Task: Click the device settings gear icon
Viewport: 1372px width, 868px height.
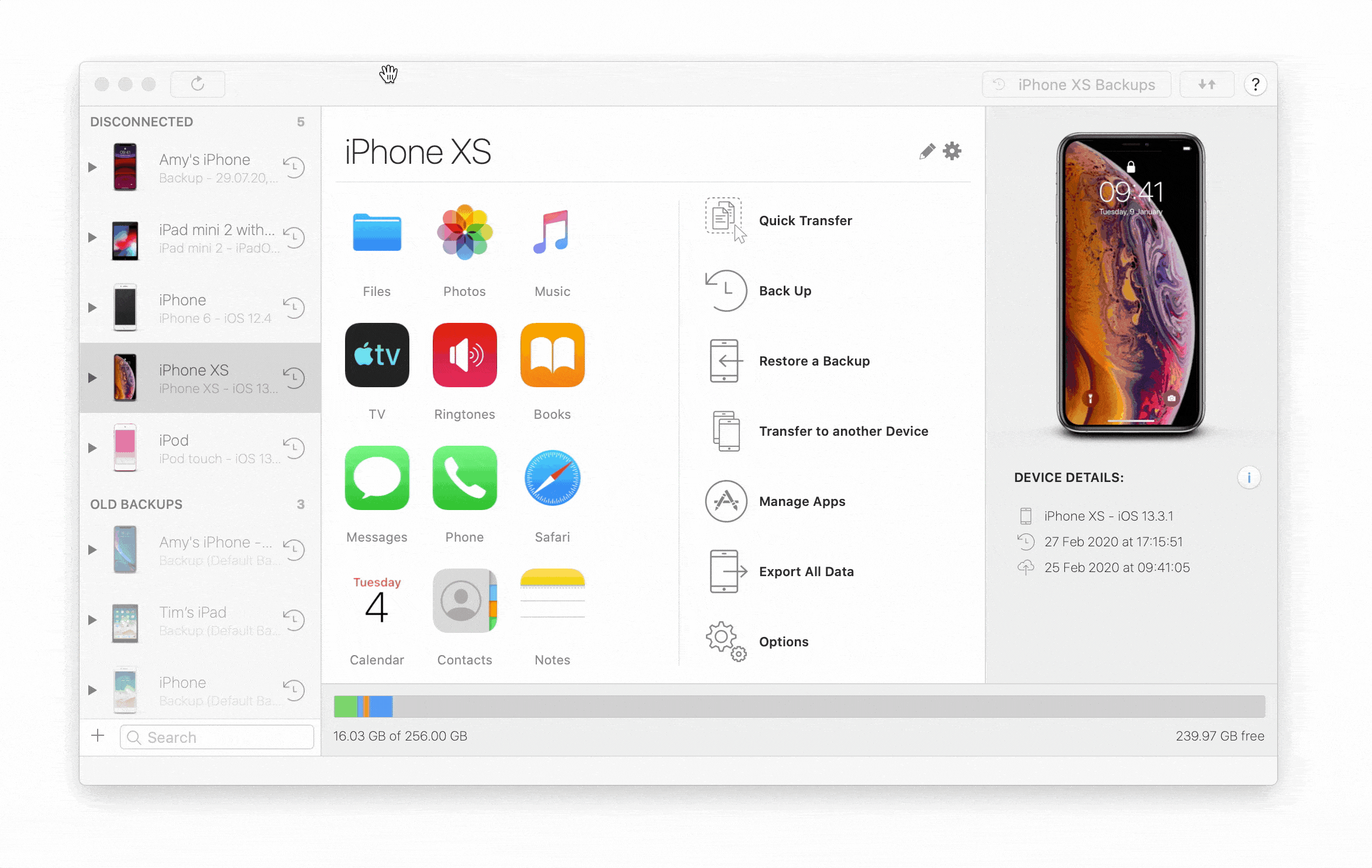Action: (952, 151)
